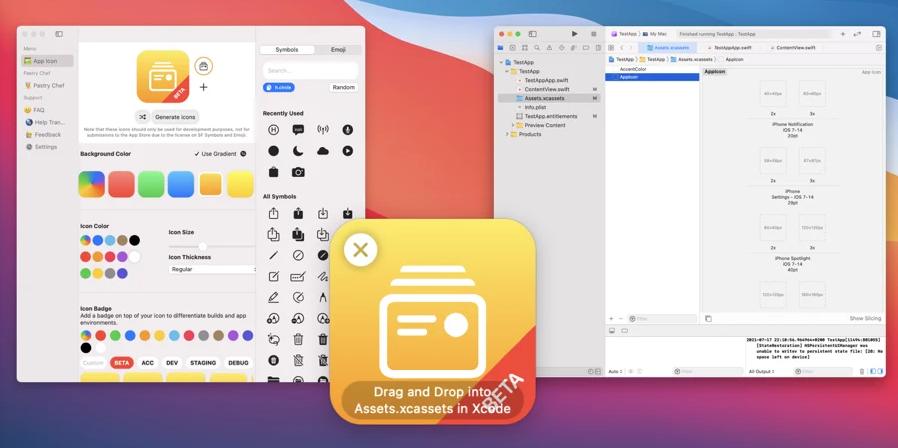Choose the blue background color swatch
This screenshot has width=898, height=448.
(x=181, y=184)
